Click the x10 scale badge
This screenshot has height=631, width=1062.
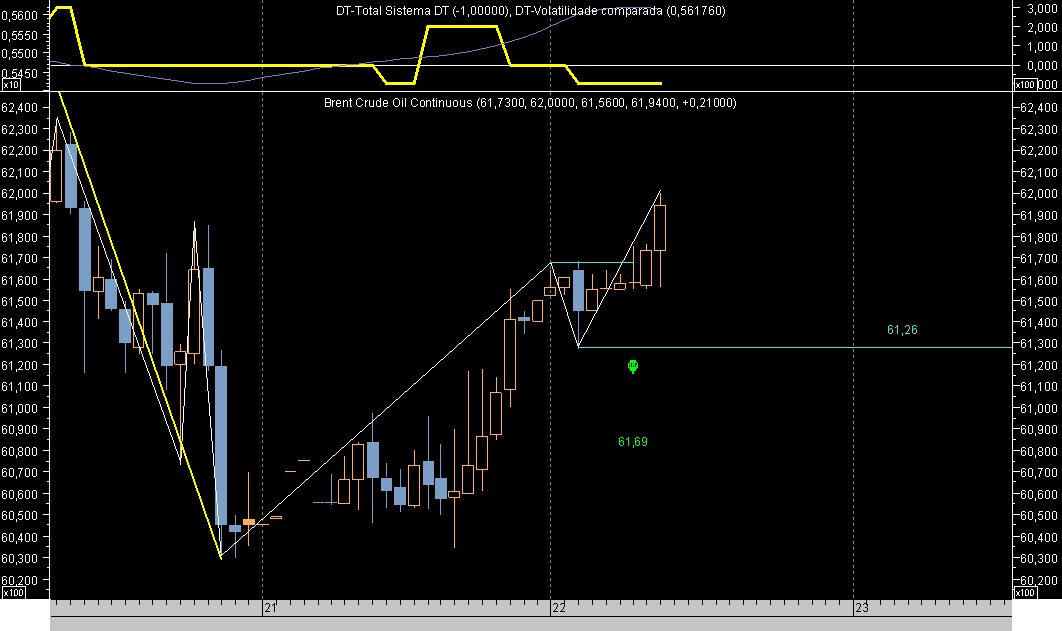coord(12,85)
